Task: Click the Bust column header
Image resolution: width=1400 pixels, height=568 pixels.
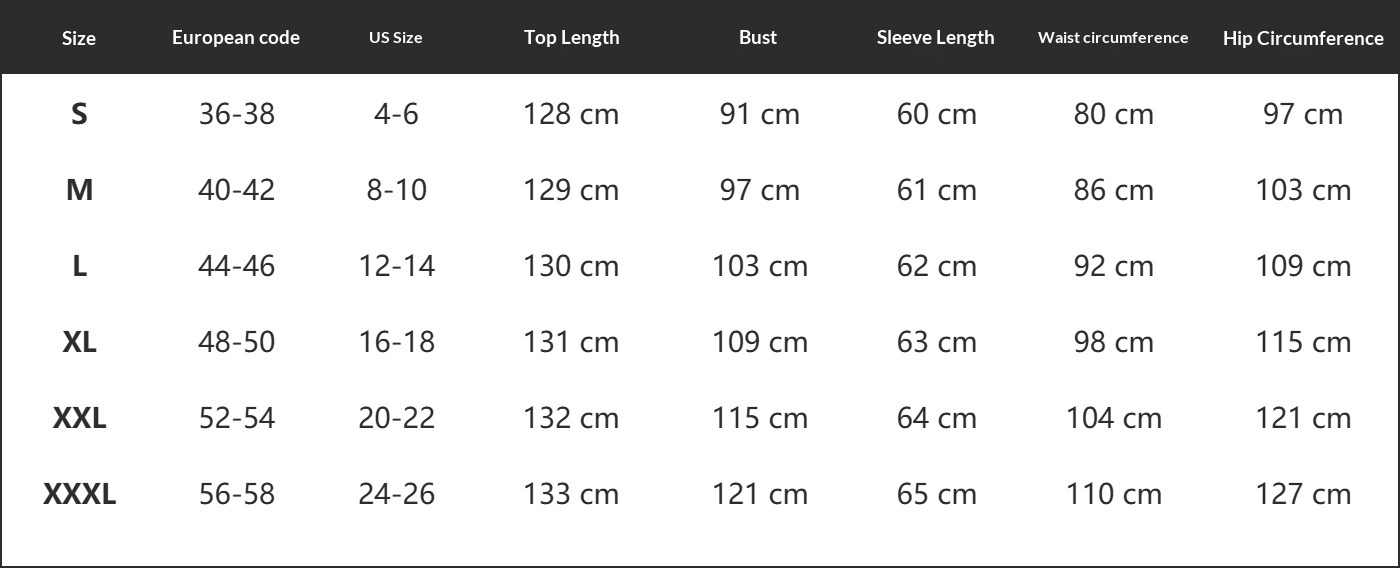Action: point(758,38)
